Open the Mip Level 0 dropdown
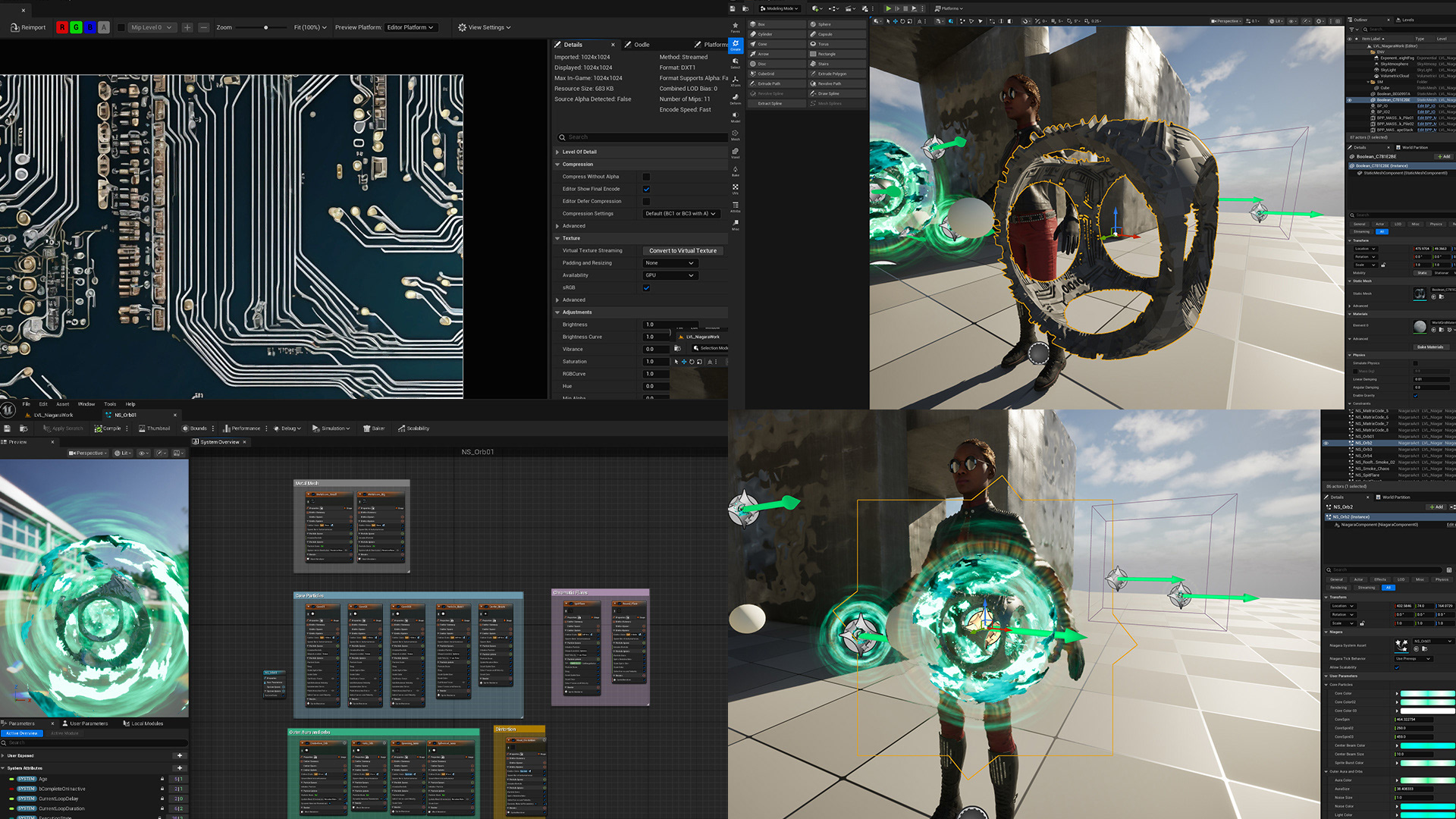Image resolution: width=1456 pixels, height=819 pixels. coord(152,27)
